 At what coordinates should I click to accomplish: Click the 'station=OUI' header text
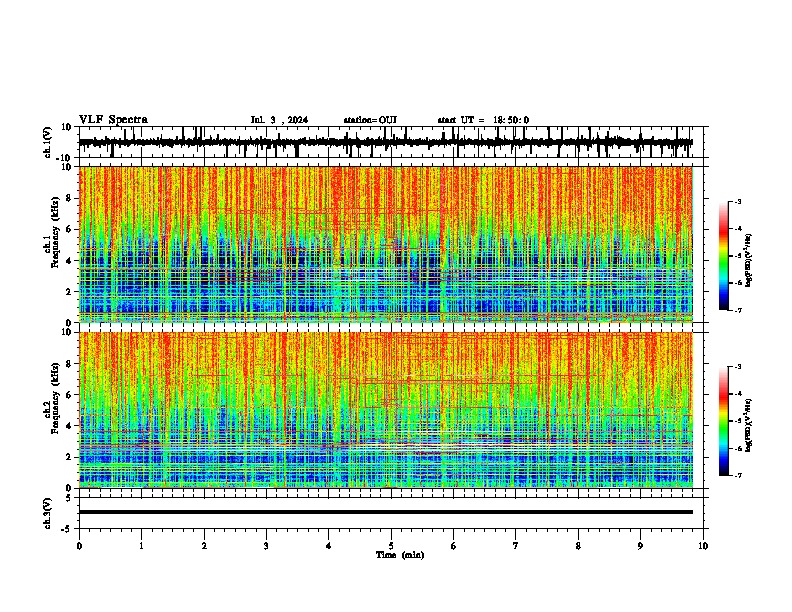tap(370, 120)
